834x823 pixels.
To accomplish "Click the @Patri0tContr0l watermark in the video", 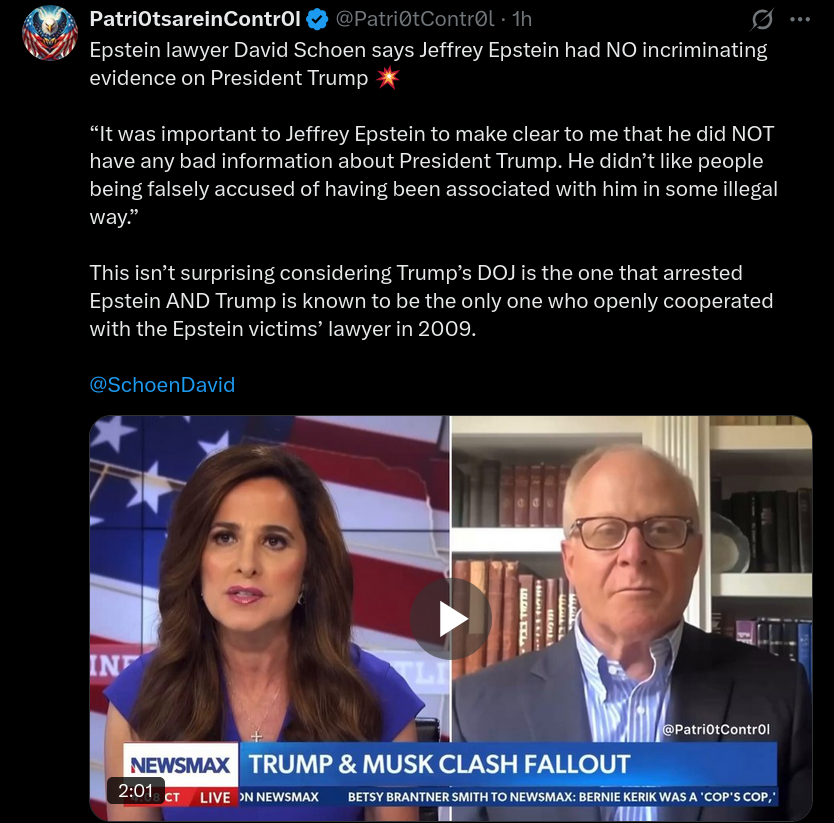I will coord(716,729).
